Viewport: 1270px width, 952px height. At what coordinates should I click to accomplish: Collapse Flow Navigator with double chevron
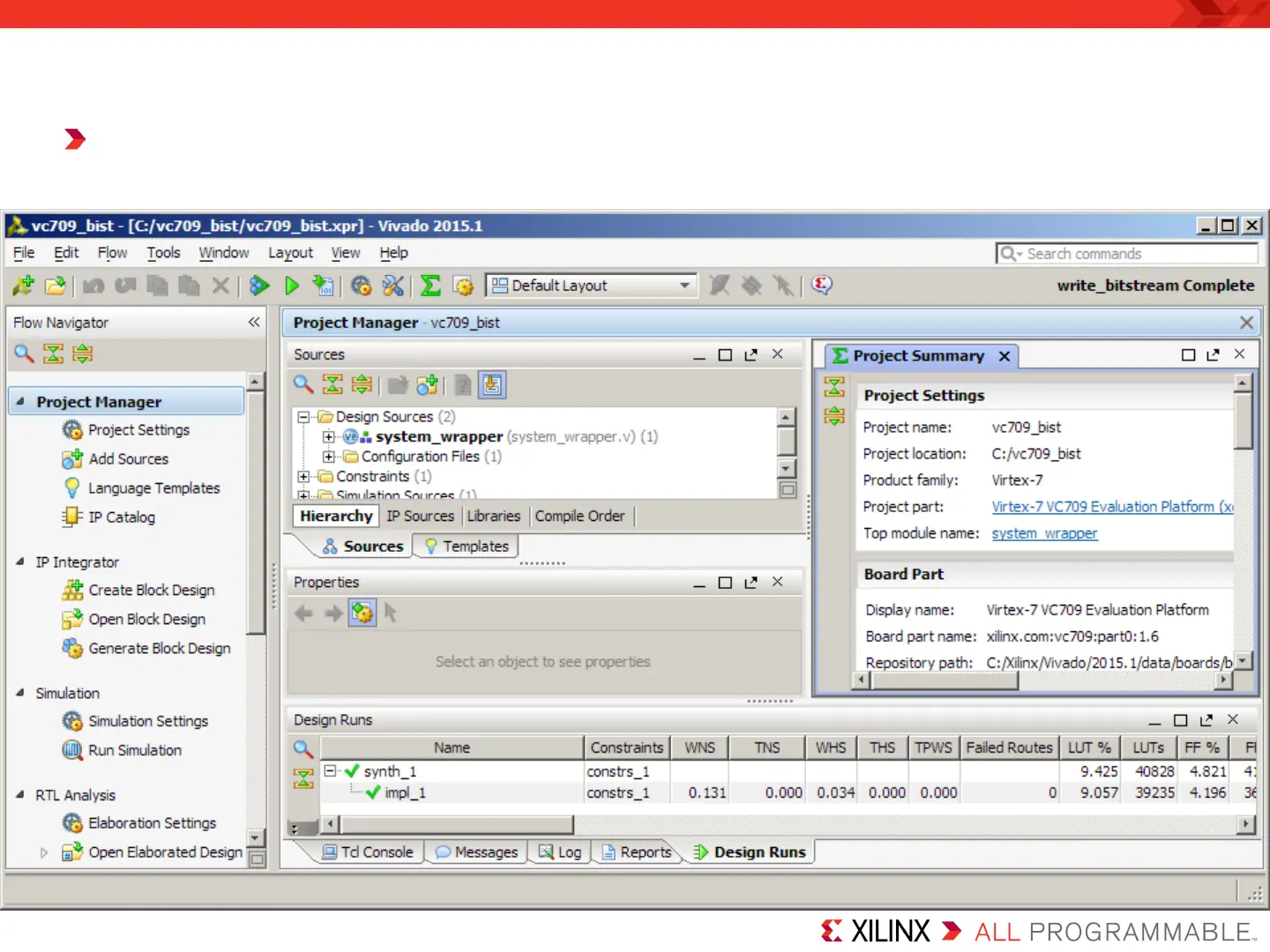254,322
